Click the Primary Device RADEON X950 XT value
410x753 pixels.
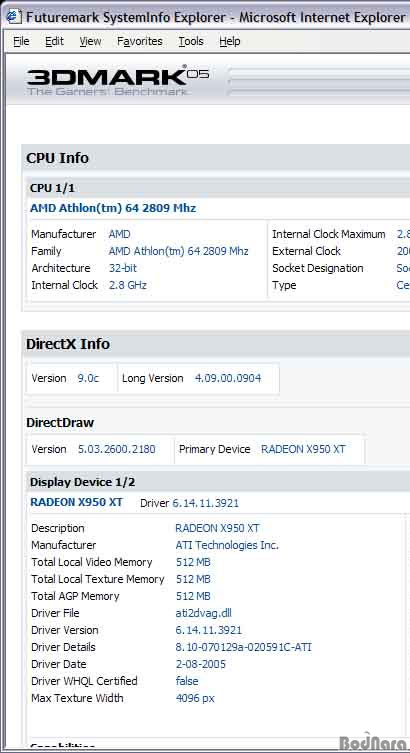(303, 449)
